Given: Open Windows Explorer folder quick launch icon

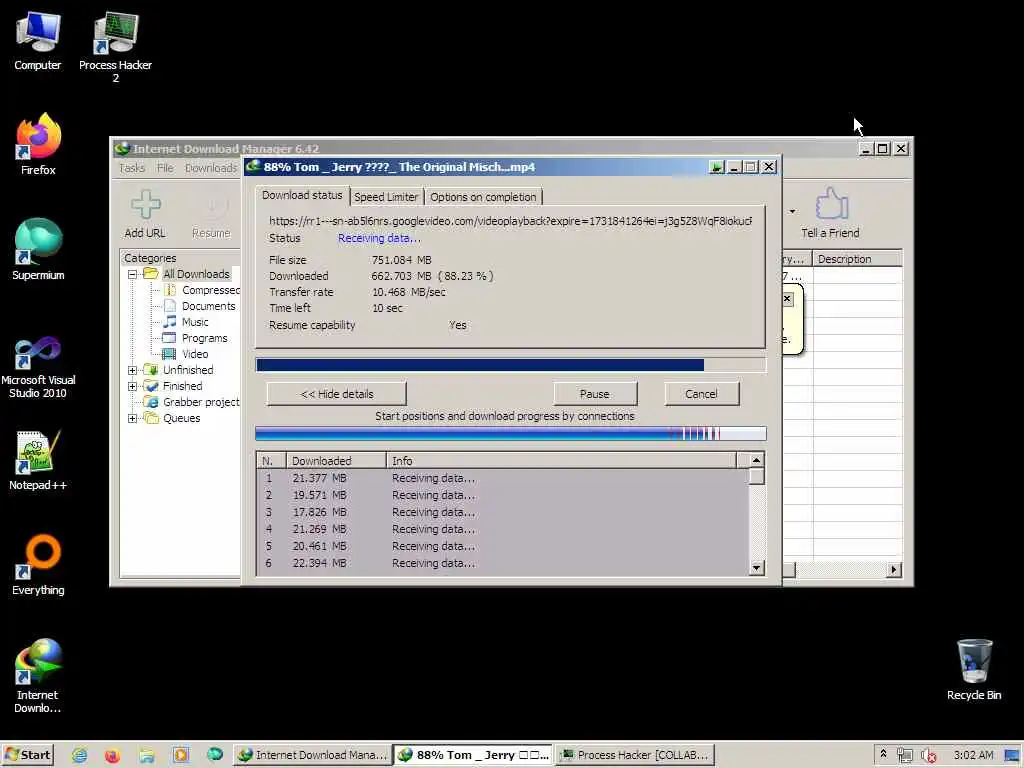Looking at the screenshot, I should click(x=147, y=756).
